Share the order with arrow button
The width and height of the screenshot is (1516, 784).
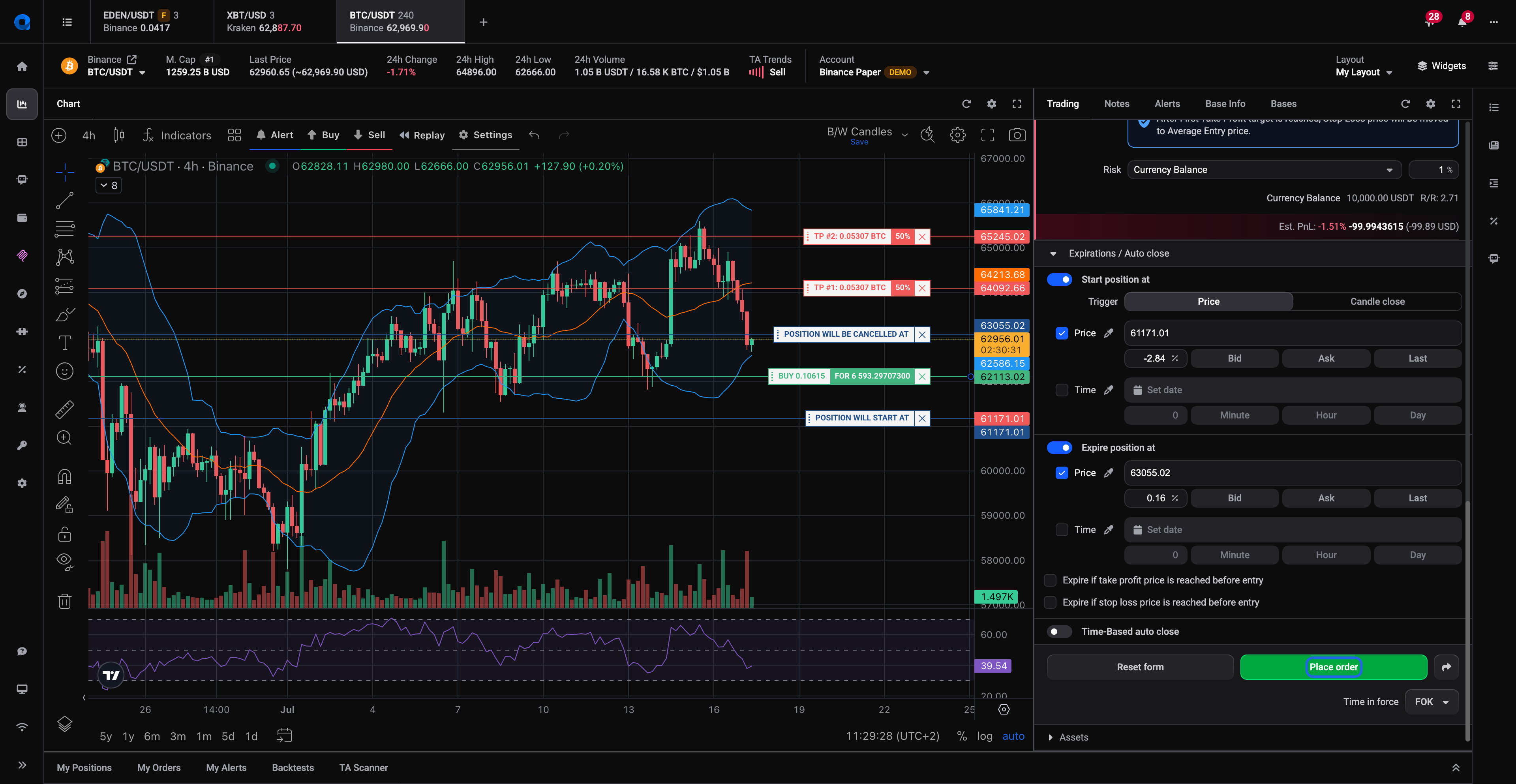pyautogui.click(x=1446, y=667)
